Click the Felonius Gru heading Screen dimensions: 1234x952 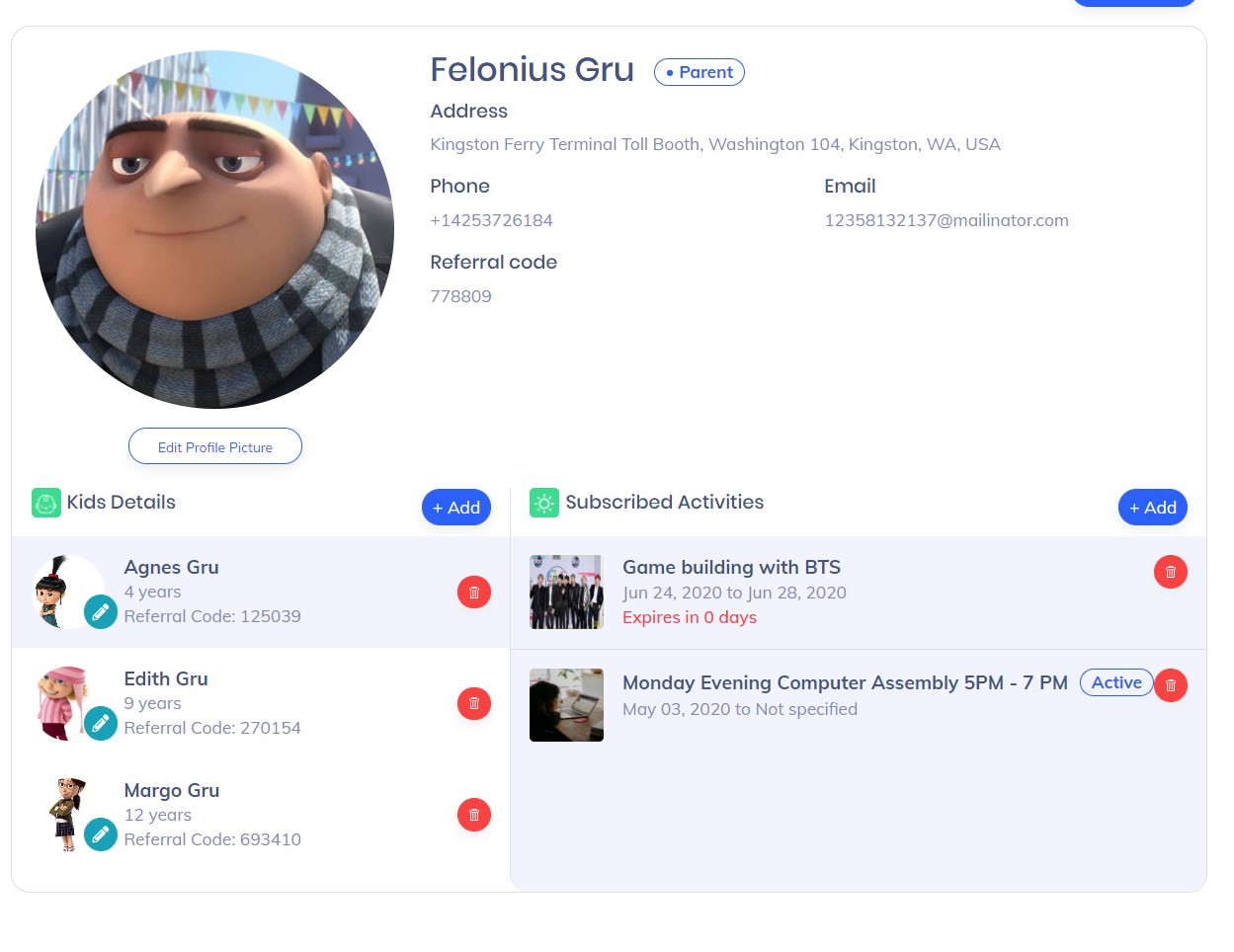click(532, 70)
